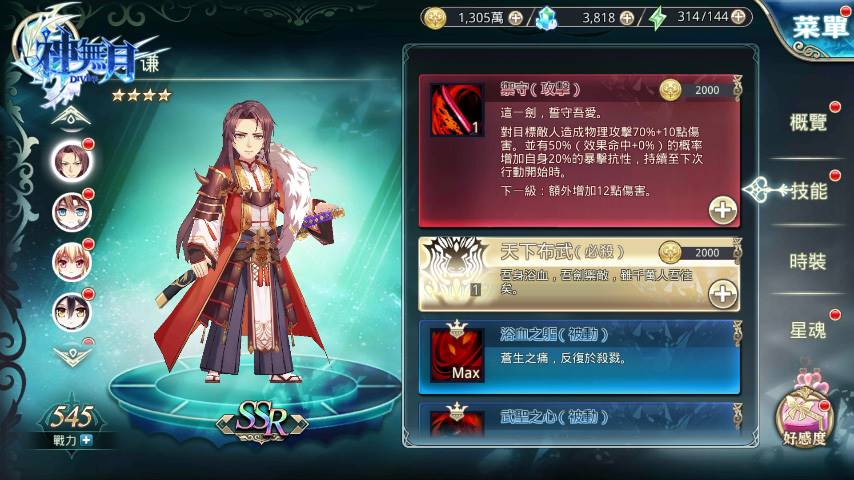Choose the blonde red-eyed character portrait
This screenshot has height=480, width=854.
pyautogui.click(x=71, y=262)
